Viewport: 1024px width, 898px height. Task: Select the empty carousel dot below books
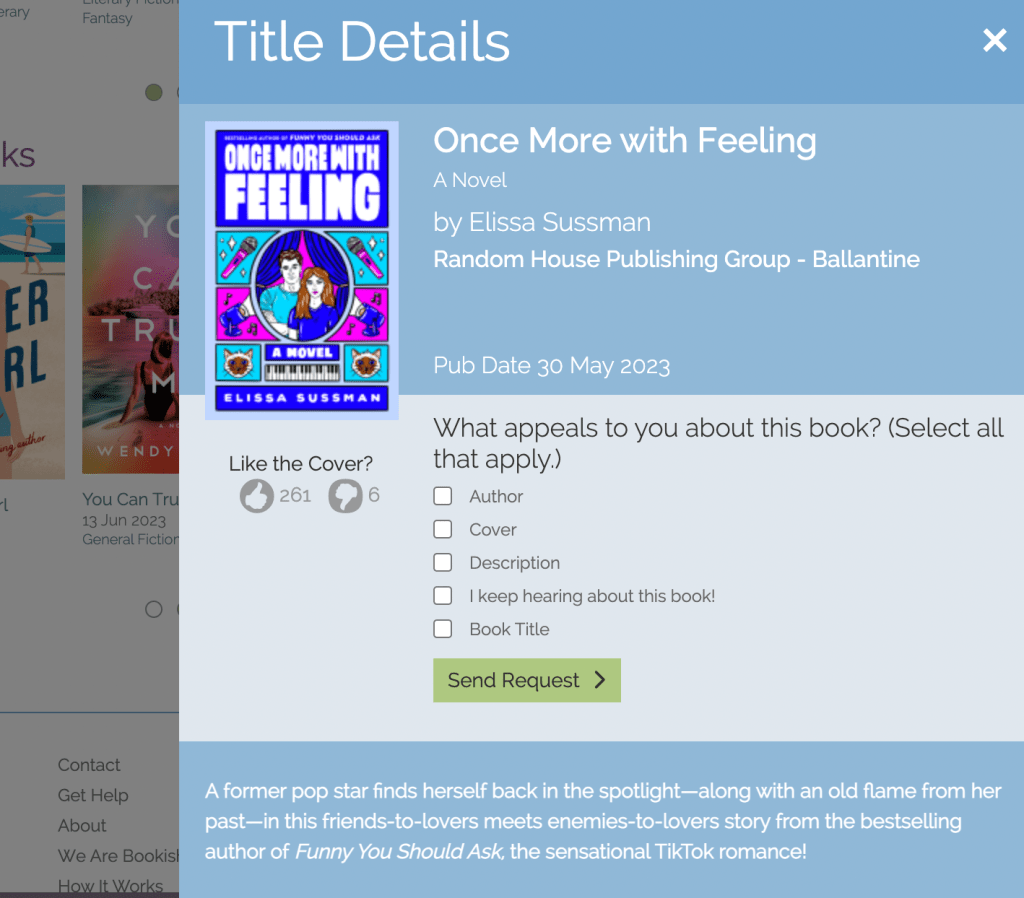tap(154, 609)
